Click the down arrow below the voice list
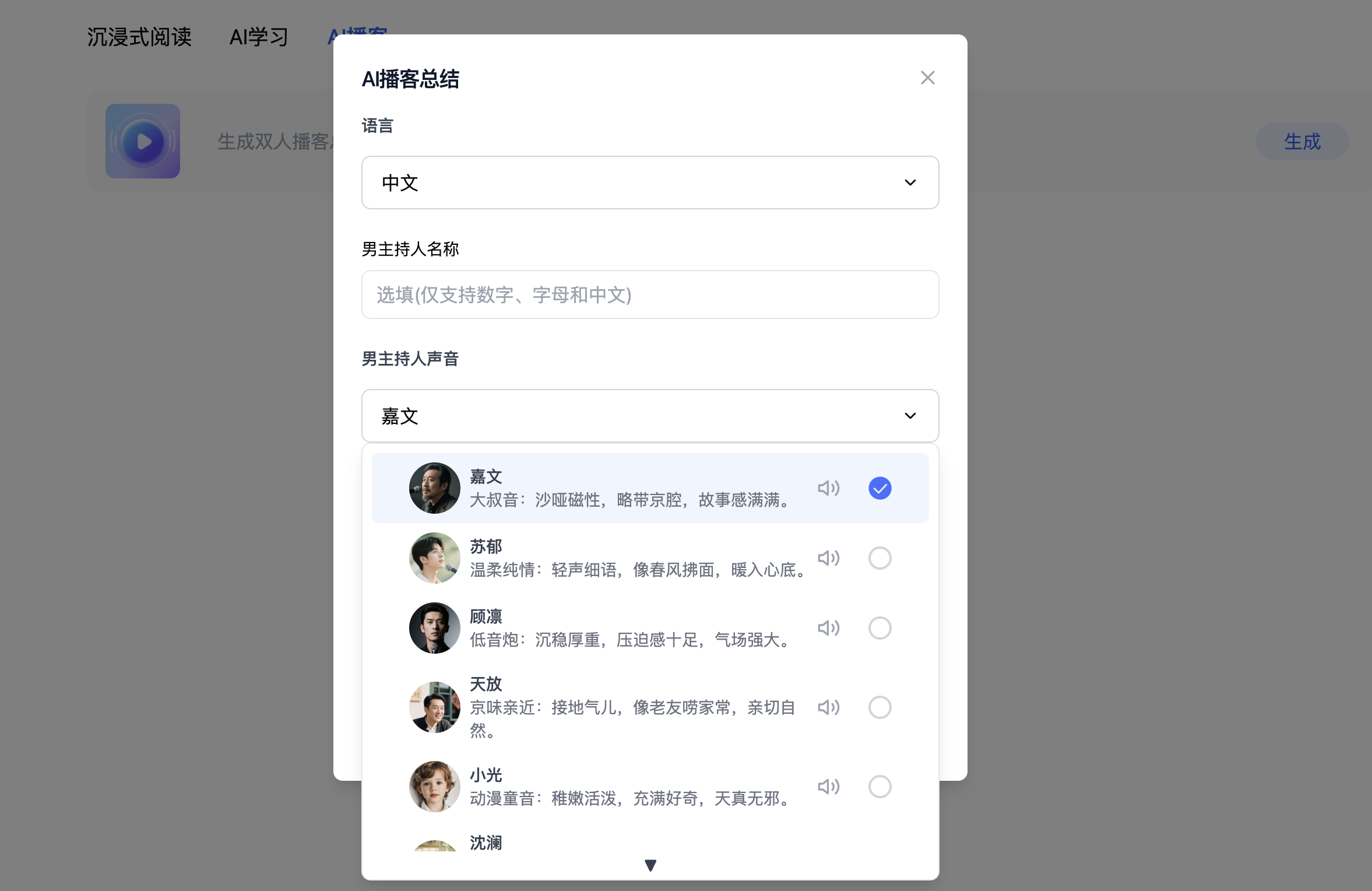The image size is (1372, 891). pos(650,865)
